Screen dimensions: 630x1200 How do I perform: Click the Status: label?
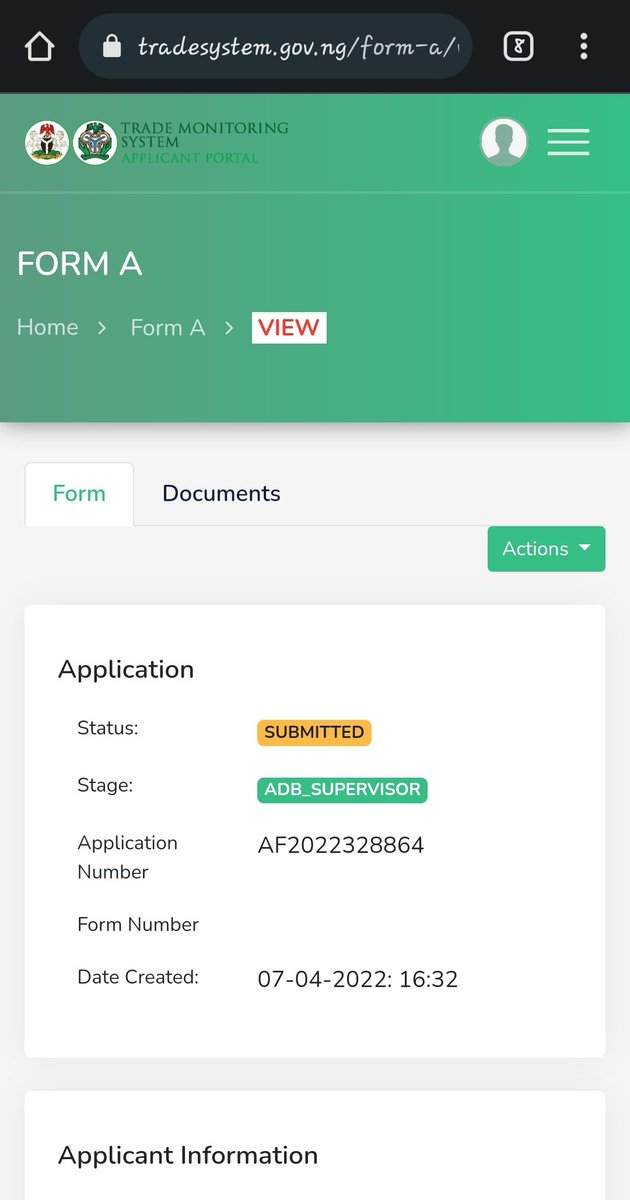click(108, 728)
